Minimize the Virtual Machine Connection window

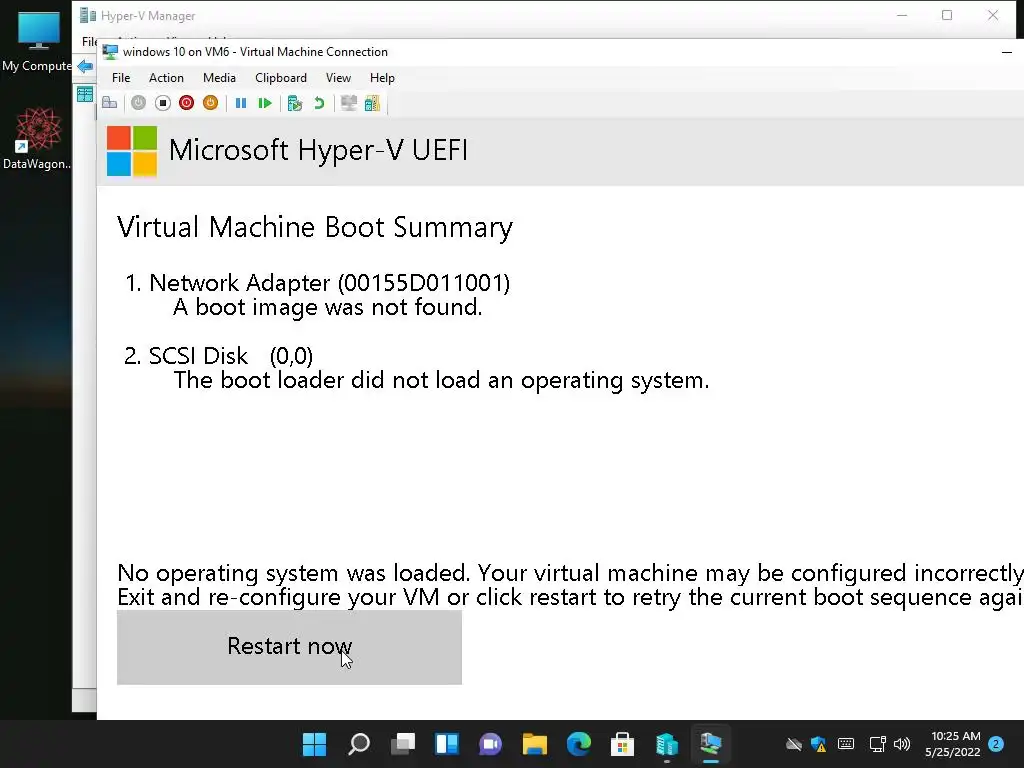tap(1006, 52)
